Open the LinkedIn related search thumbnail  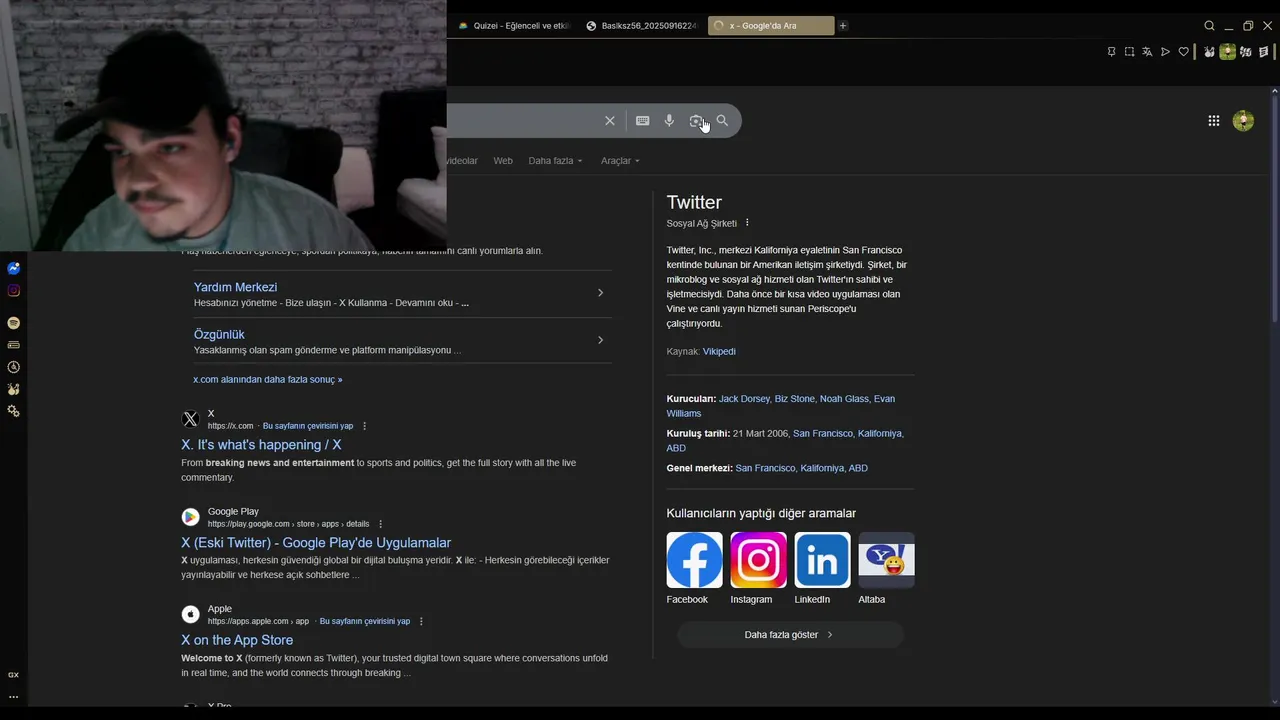[x=822, y=560]
